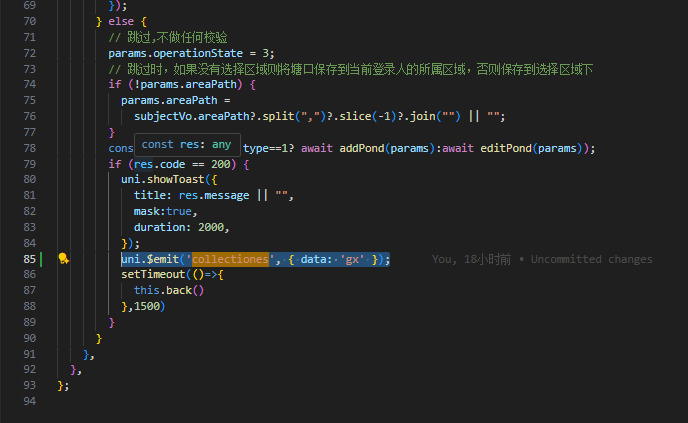Click 'uni.showToast' call on line 80

163,179
